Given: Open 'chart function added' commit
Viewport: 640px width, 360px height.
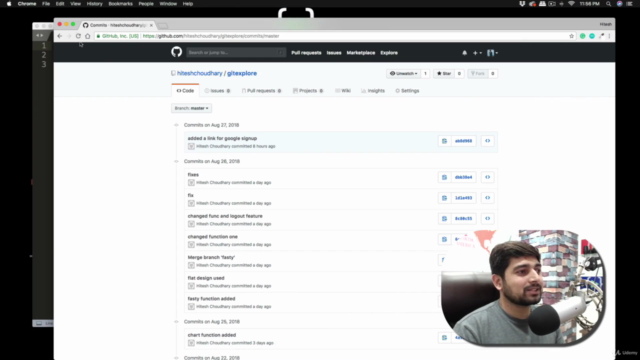Looking at the screenshot, I should [212, 335].
